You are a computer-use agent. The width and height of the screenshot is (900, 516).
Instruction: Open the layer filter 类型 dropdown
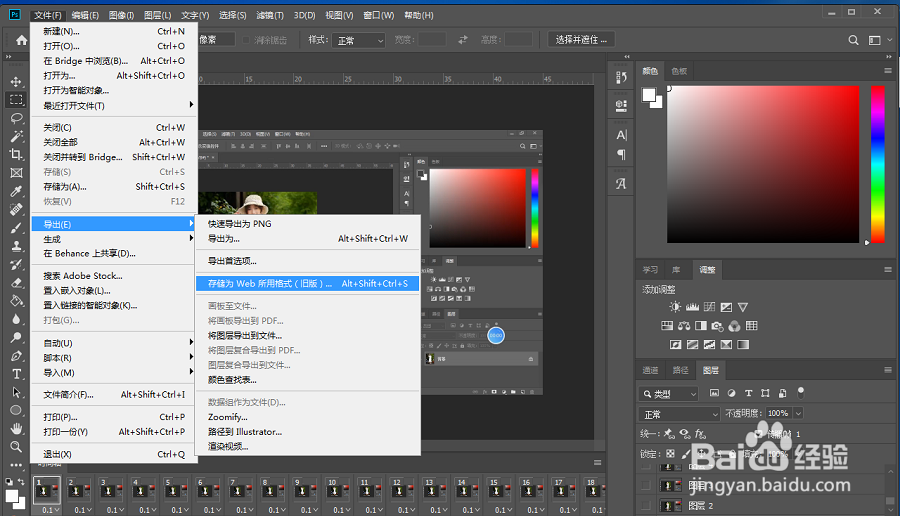pyautogui.click(x=668, y=394)
